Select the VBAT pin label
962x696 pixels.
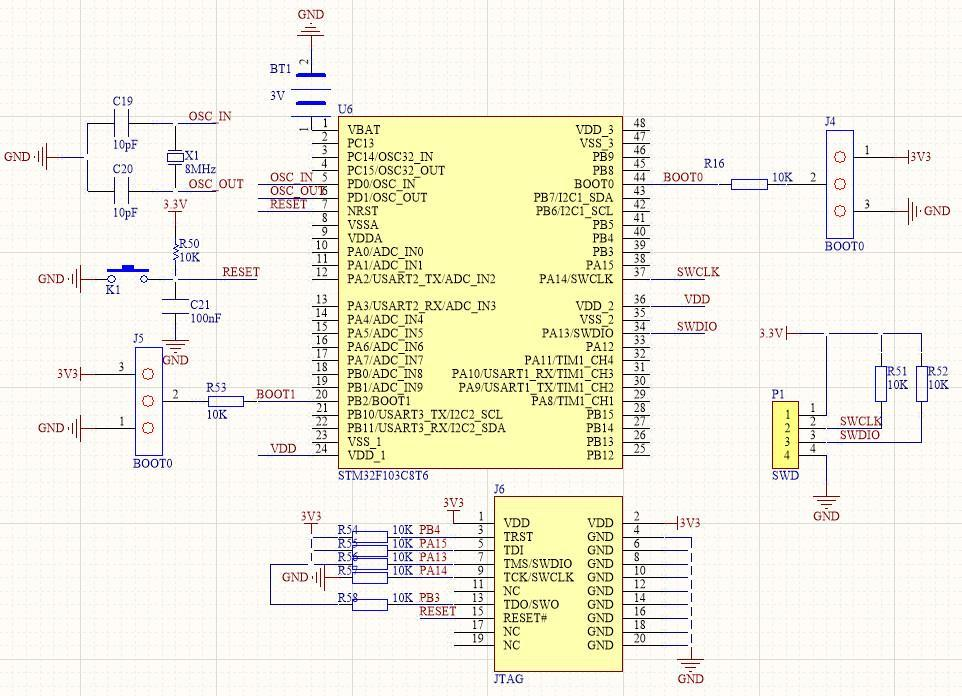tap(364, 130)
